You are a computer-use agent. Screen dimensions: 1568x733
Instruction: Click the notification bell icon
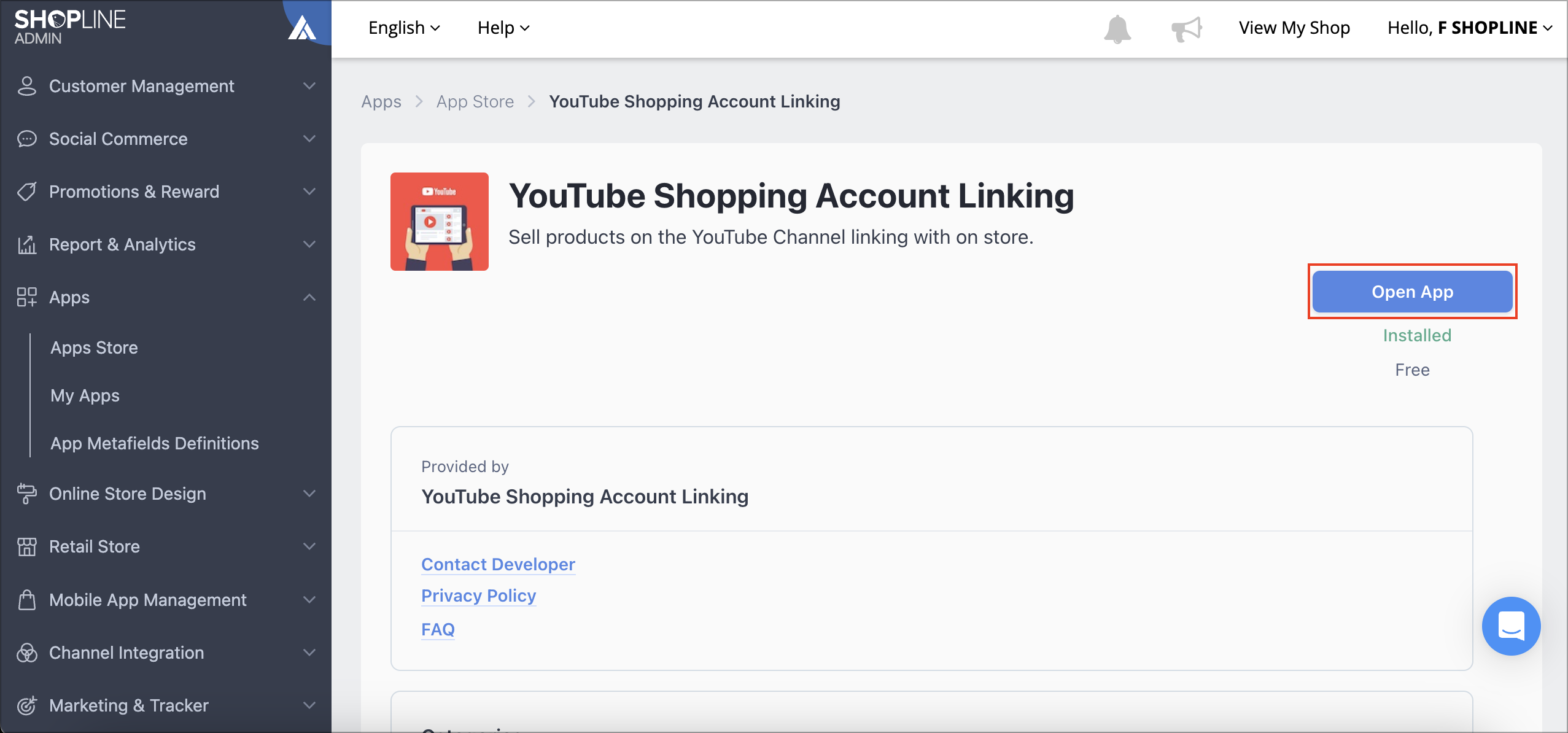coord(1117,29)
